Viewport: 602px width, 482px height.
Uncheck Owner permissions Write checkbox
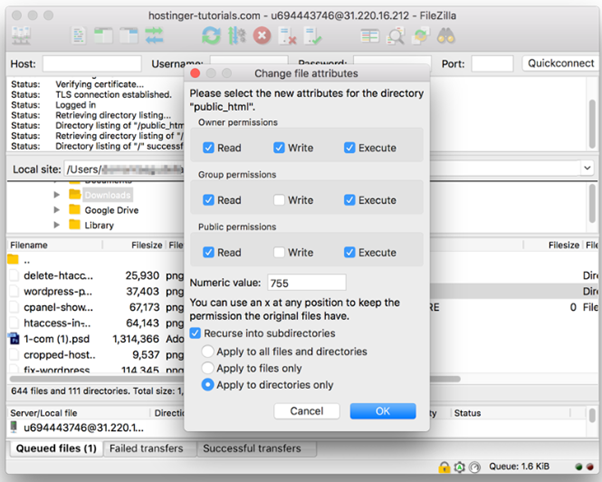click(281, 148)
